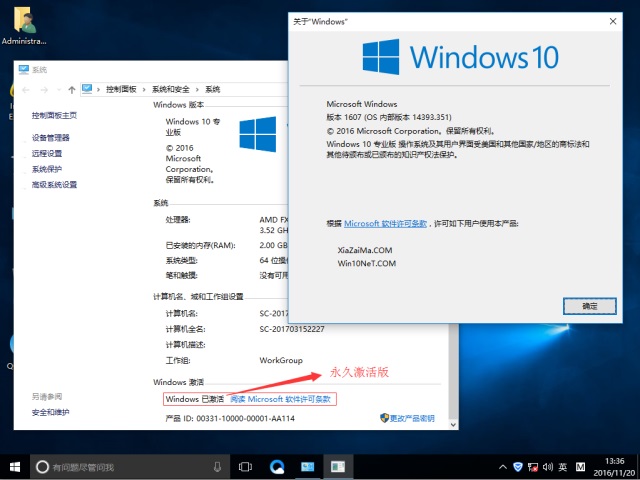Viewport: 640px width, 480px height.
Task: Select 系统和安全 in the address breadcrumb
Action: tap(171, 88)
